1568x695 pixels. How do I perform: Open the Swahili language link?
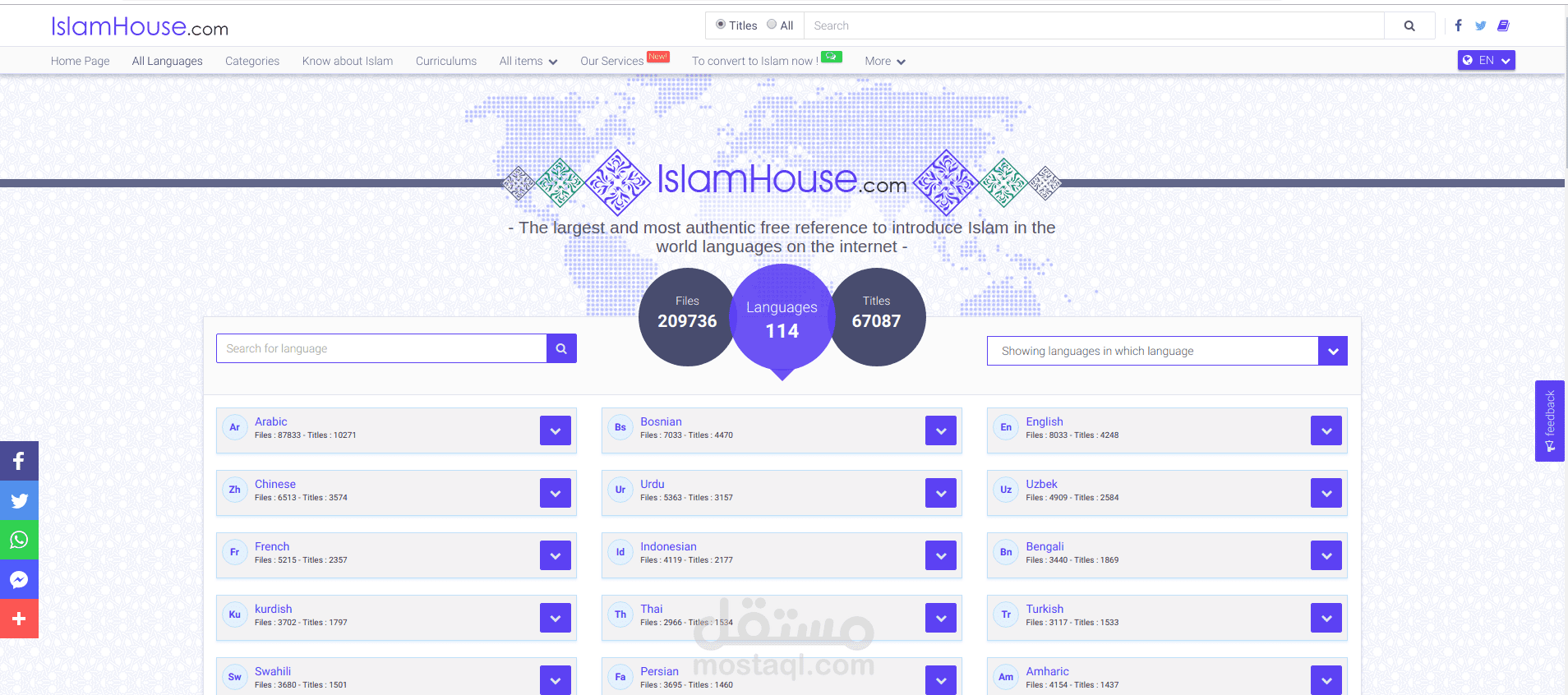(273, 671)
